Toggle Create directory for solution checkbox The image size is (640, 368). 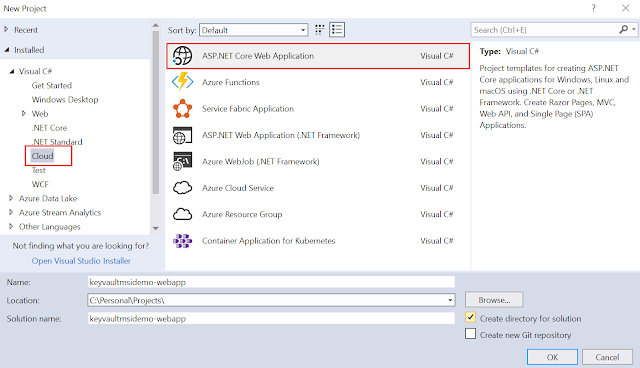[x=470, y=317]
